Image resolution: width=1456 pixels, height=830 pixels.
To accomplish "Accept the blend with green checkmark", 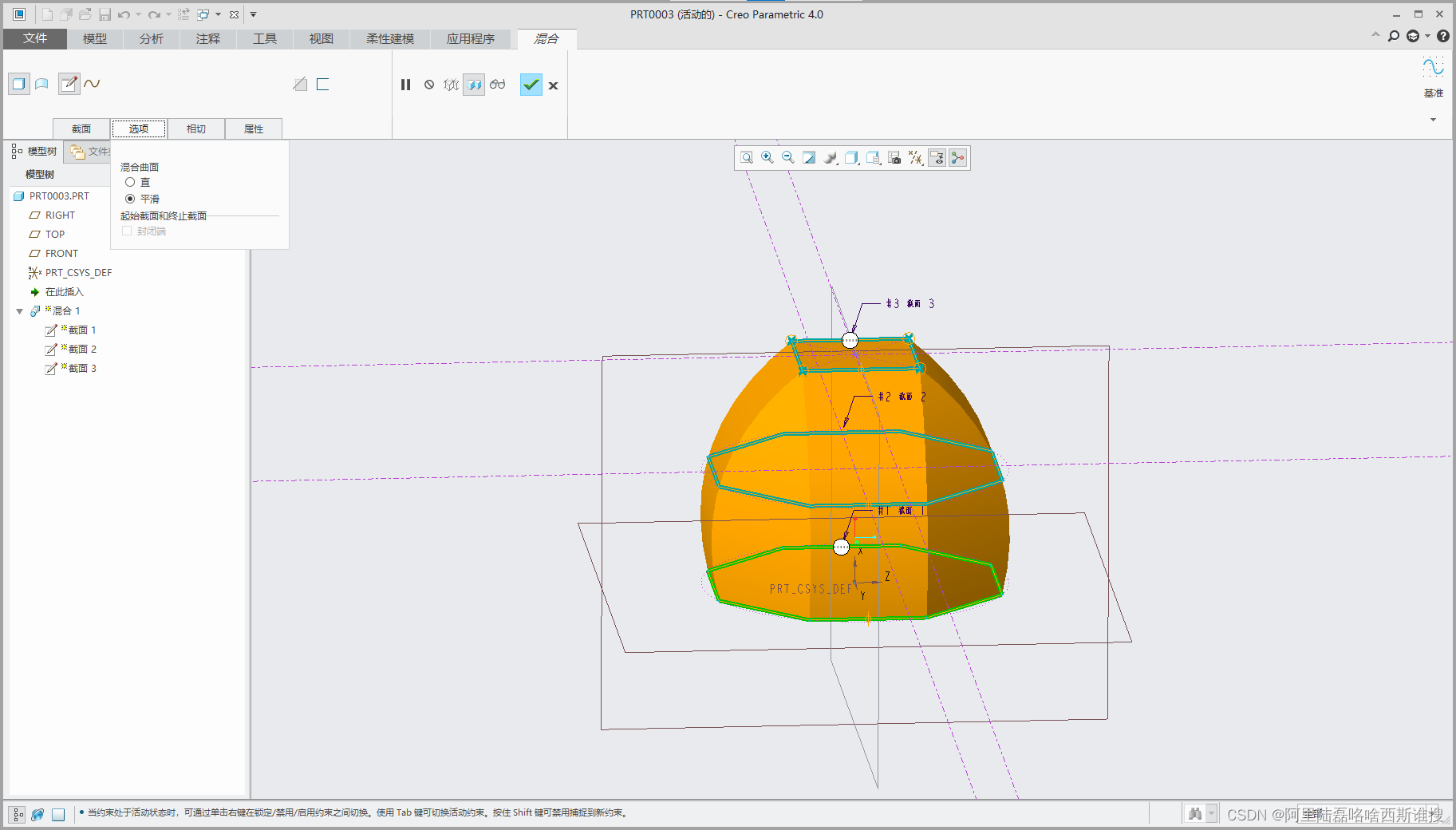I will [531, 85].
